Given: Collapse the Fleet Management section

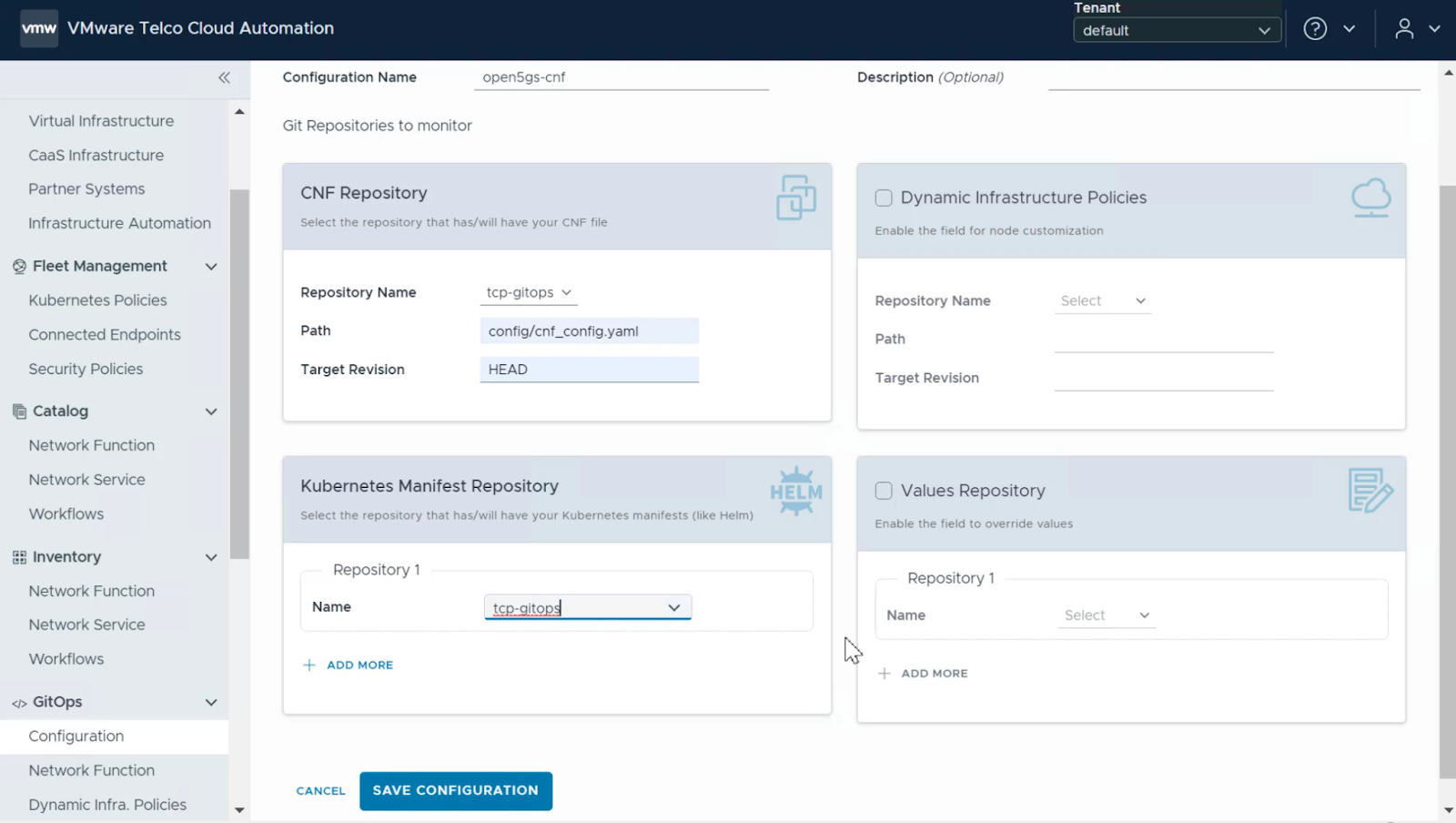Looking at the screenshot, I should click(211, 266).
